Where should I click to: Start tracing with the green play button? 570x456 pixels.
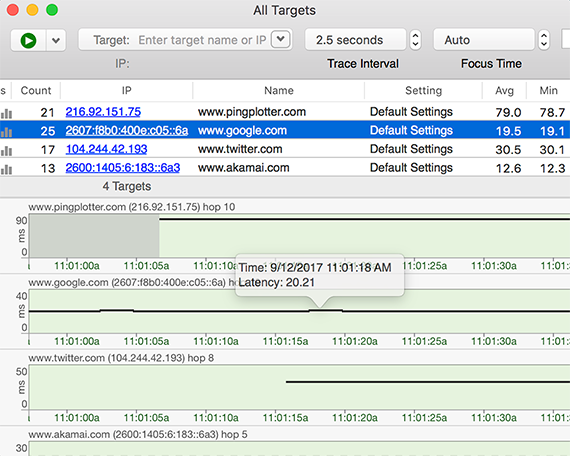(28, 40)
